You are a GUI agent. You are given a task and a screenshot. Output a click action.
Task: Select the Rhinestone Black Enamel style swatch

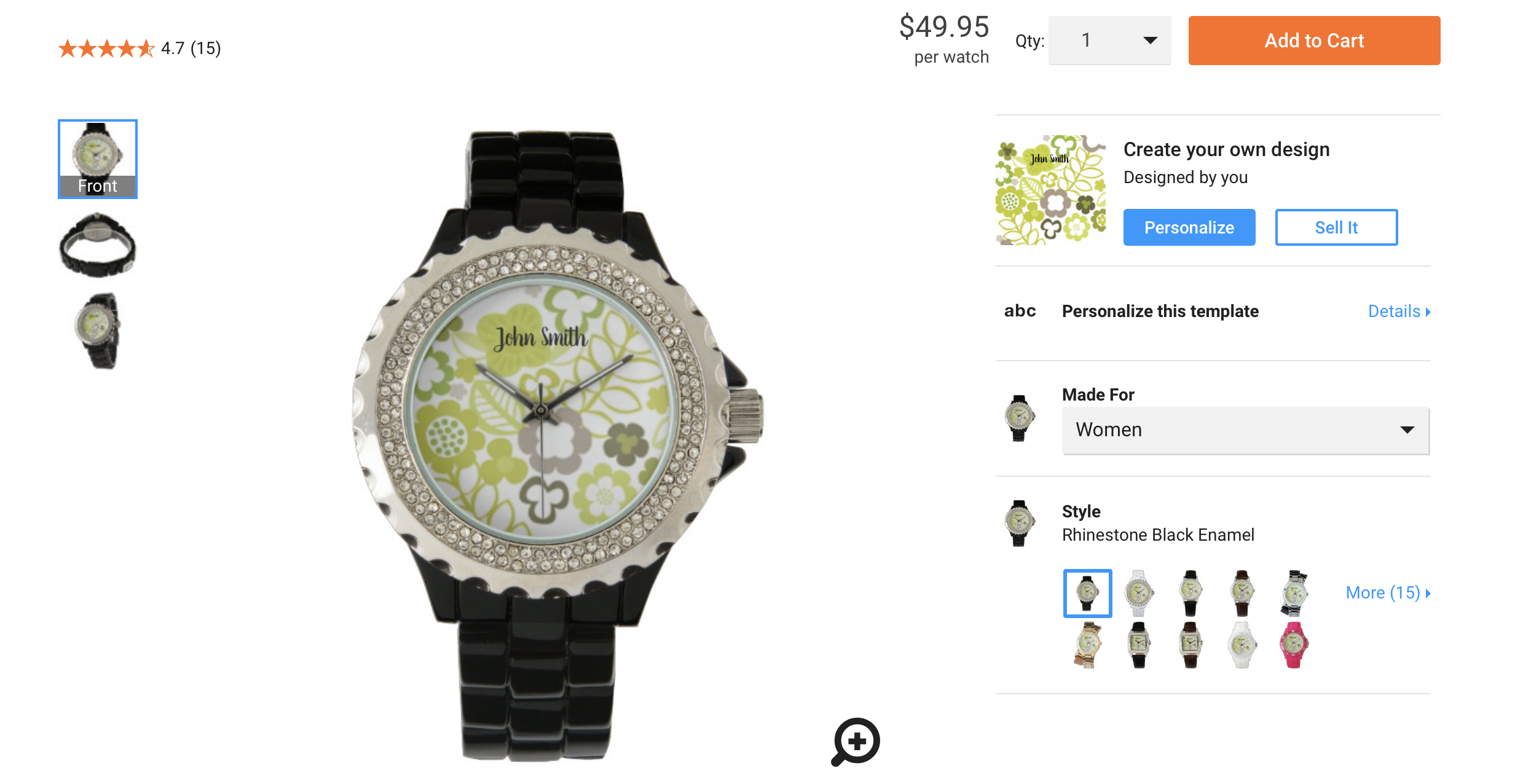(1088, 593)
